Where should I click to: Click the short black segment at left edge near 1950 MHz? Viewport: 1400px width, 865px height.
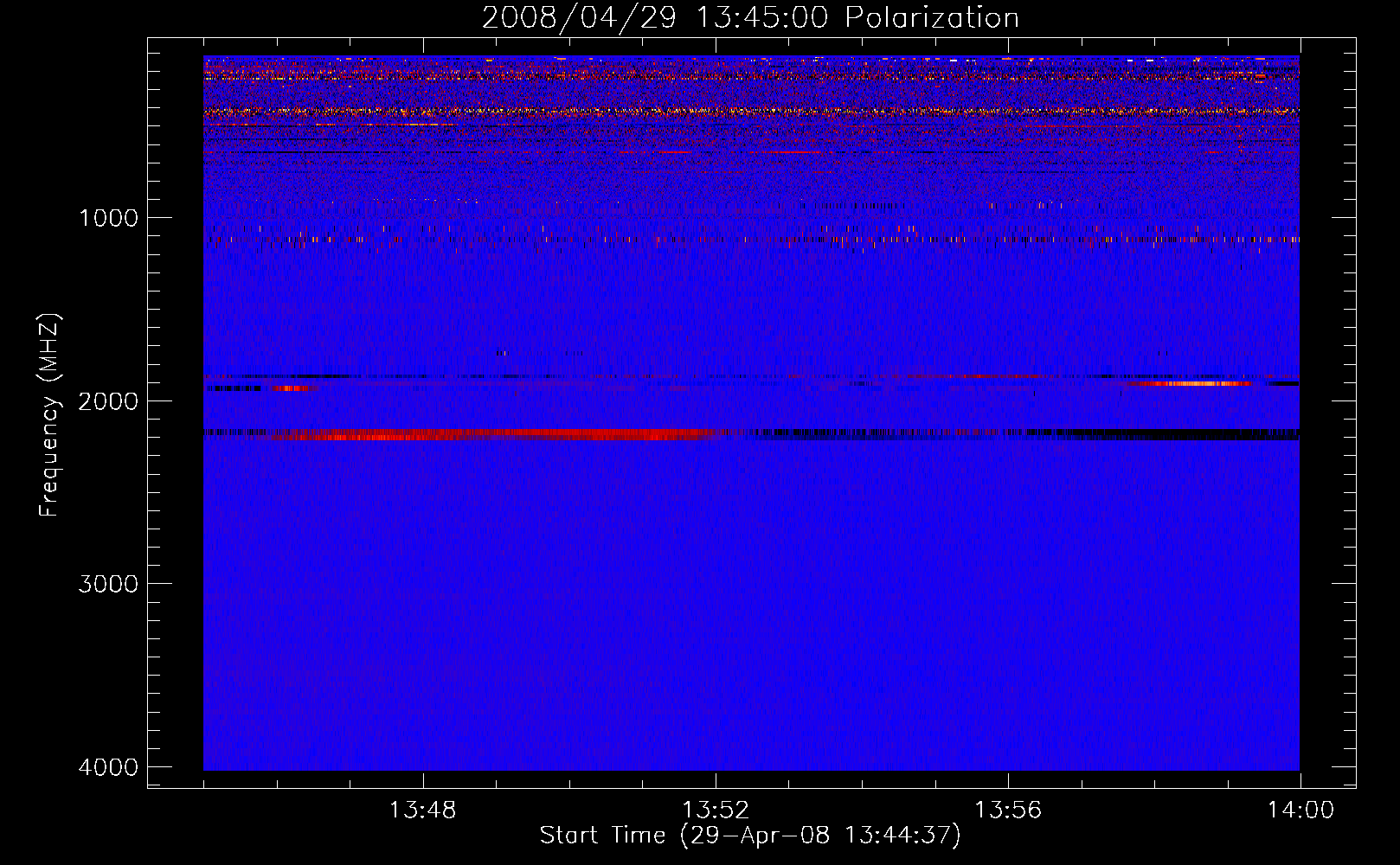tap(232, 388)
